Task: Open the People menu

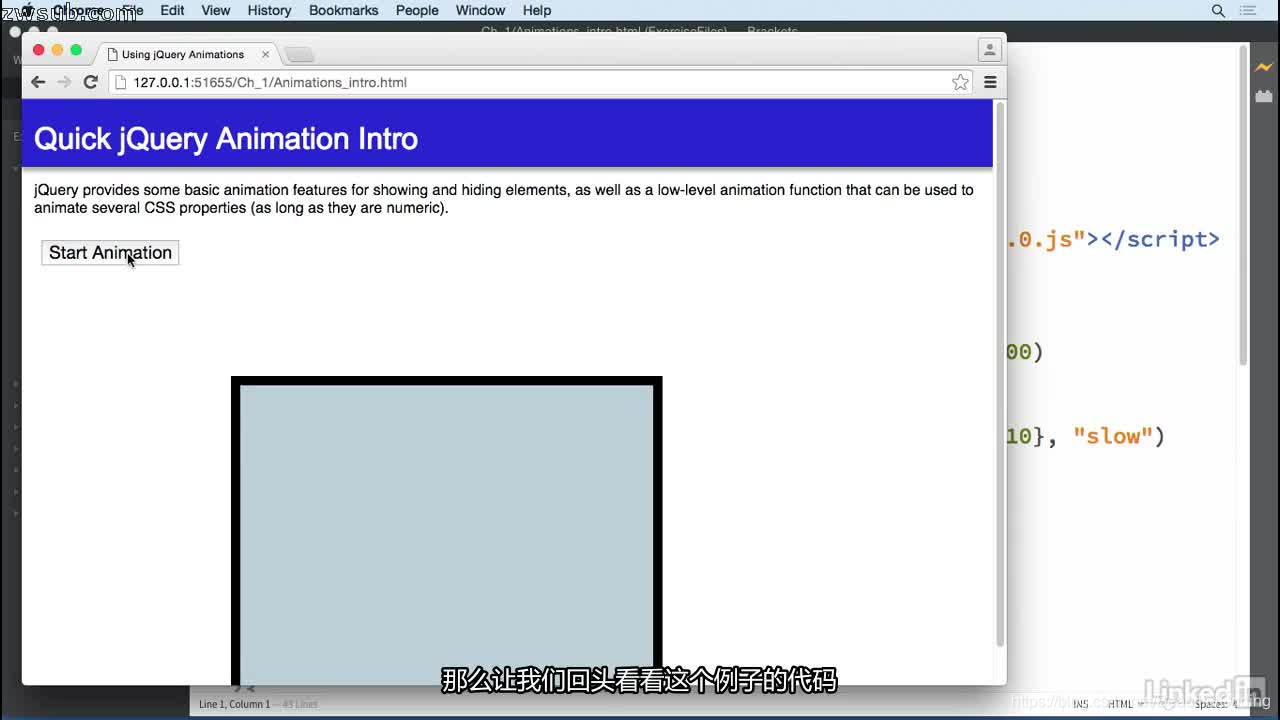Action: (417, 10)
